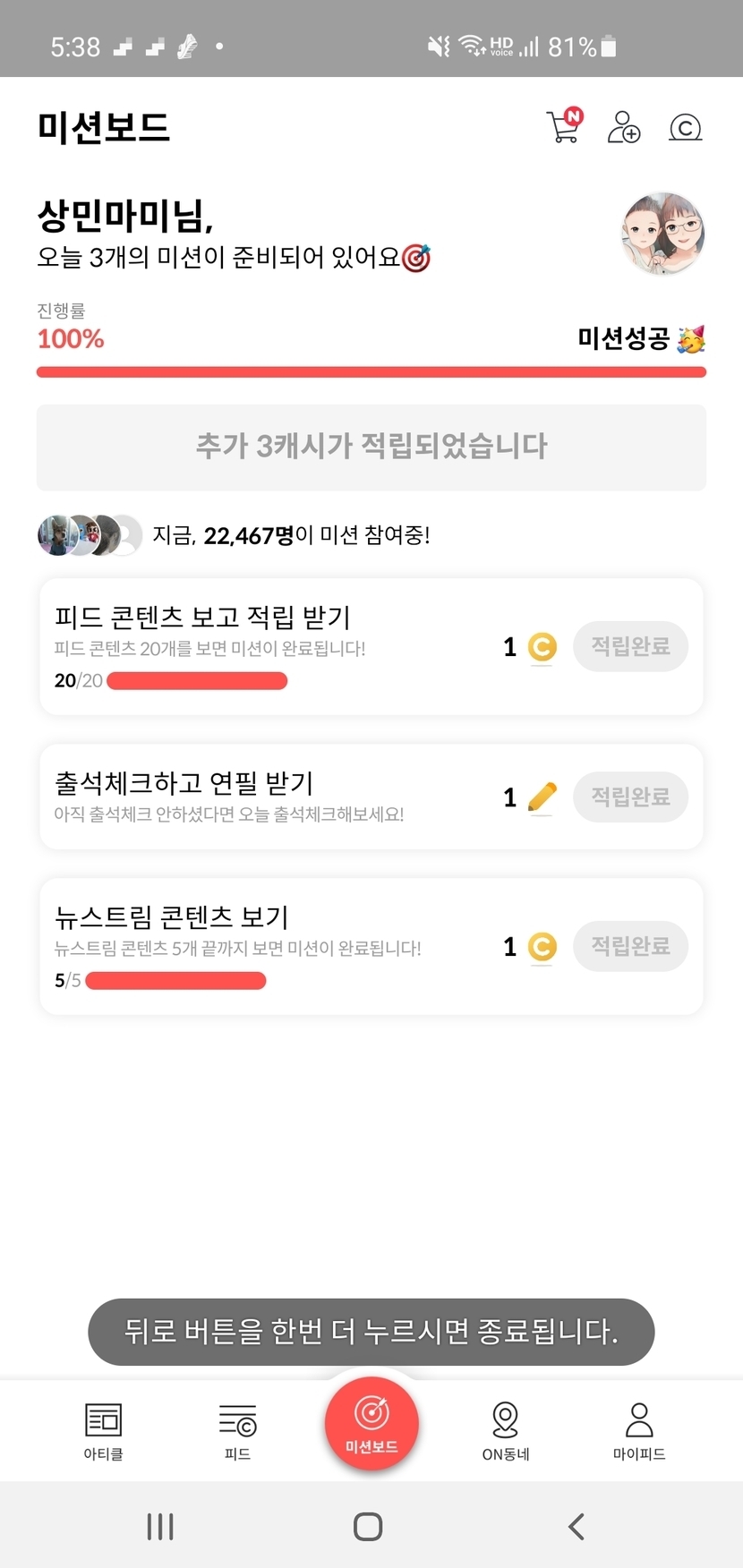This screenshot has width=743, height=1568.
Task: Go to the 마이피드 tab
Action: pos(639,1430)
